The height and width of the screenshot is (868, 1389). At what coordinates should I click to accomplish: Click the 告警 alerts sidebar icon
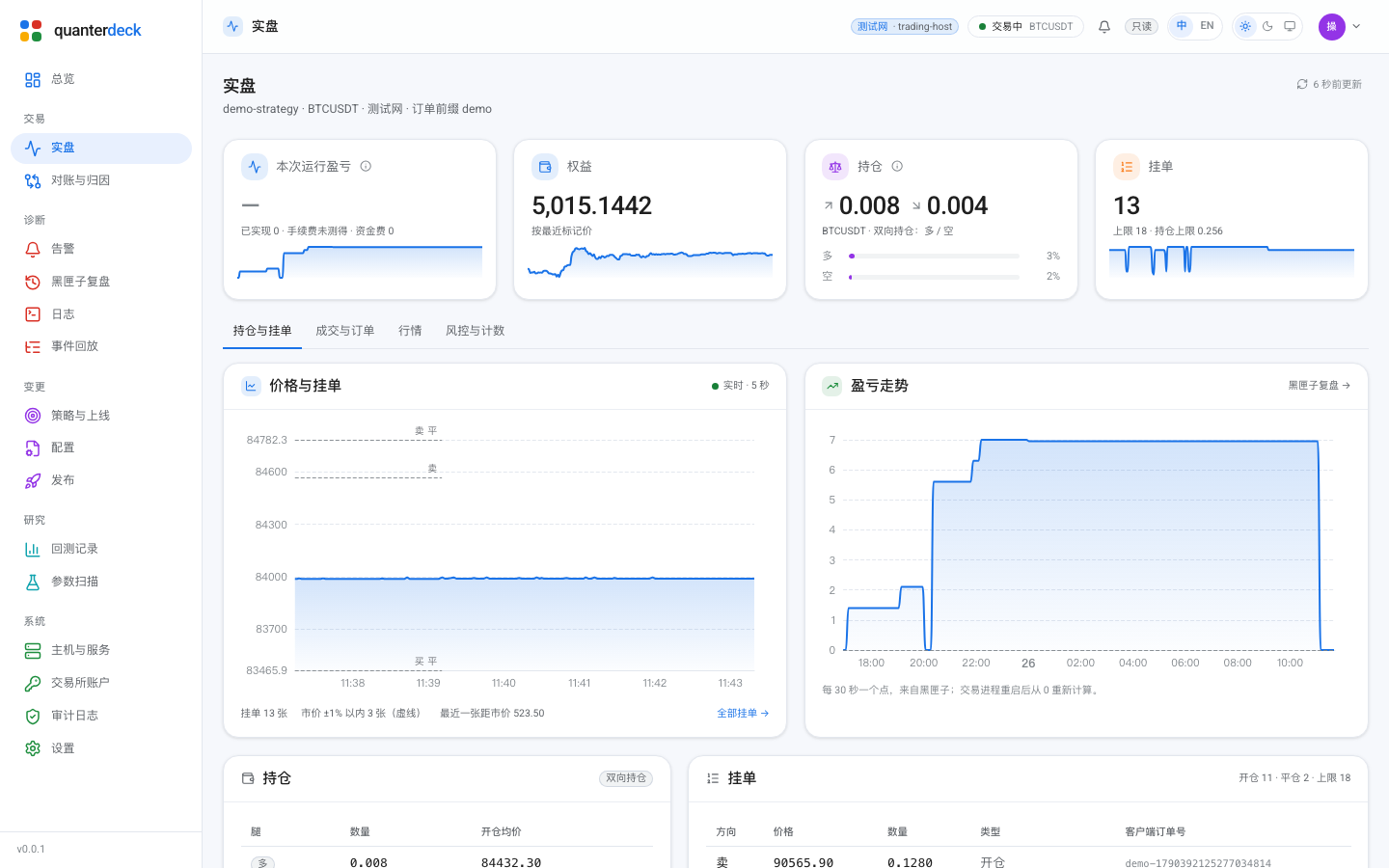coord(33,249)
